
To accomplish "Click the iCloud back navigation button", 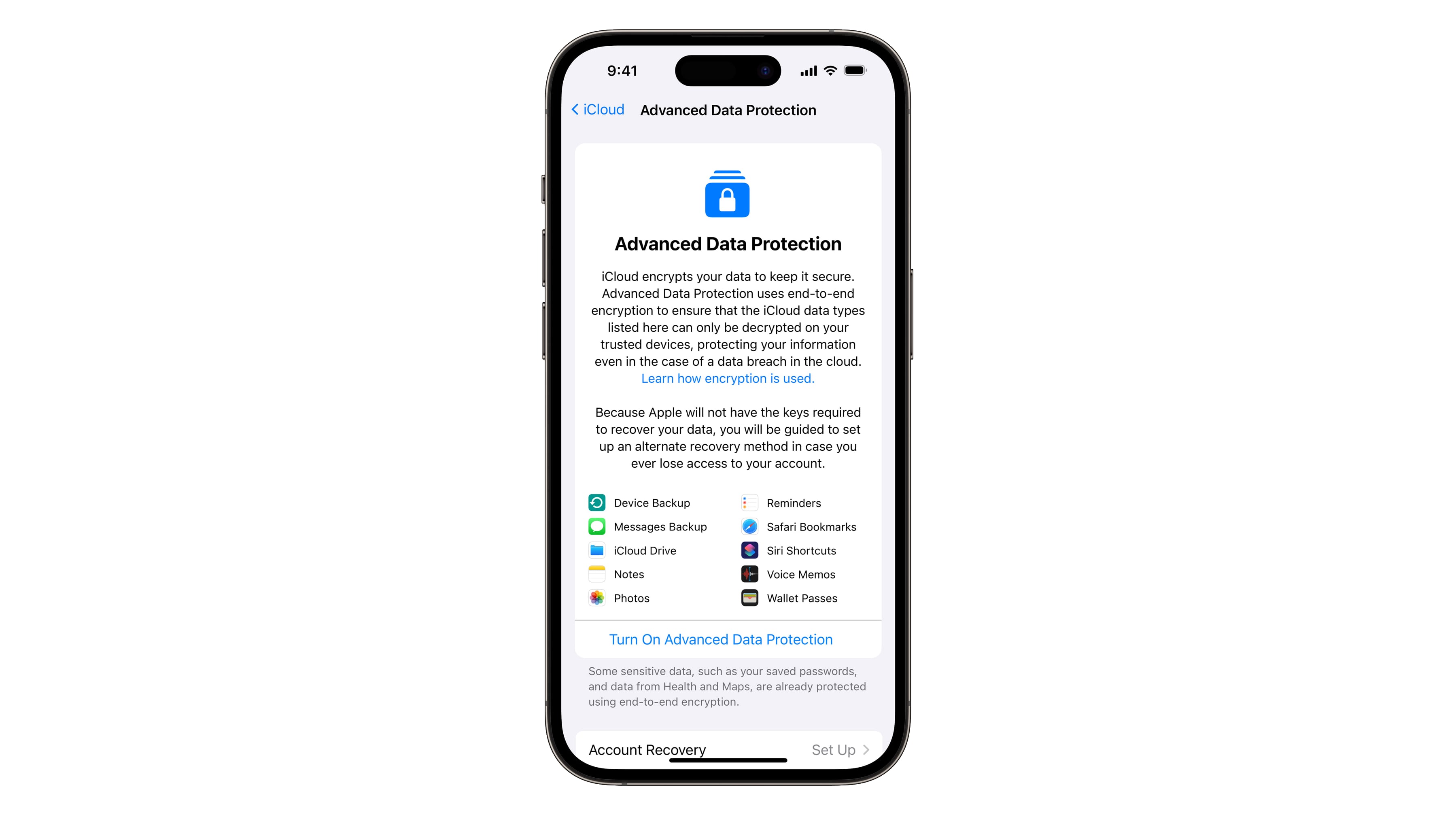I will (597, 110).
